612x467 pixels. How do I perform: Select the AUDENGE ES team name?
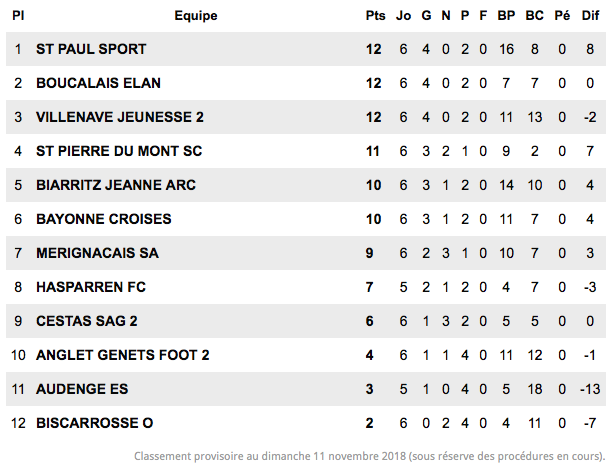(82, 389)
